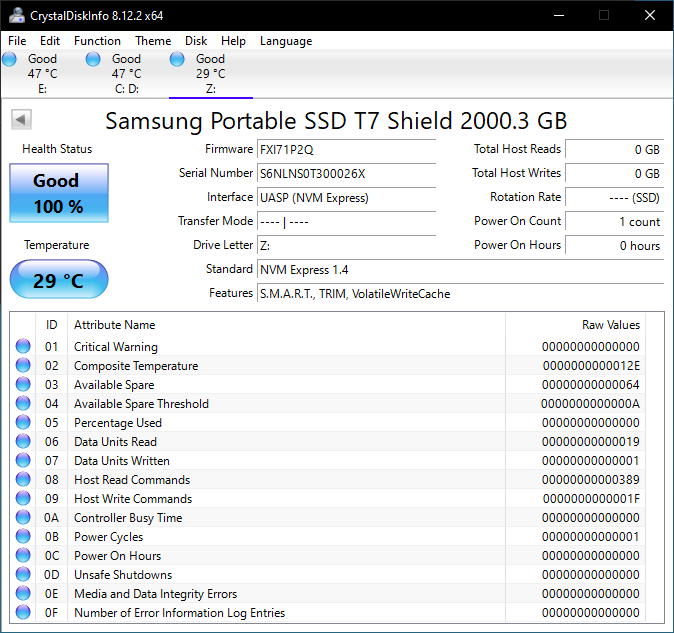Click the Serial Number field
Viewport: 674px width, 633px height.
pyautogui.click(x=346, y=174)
